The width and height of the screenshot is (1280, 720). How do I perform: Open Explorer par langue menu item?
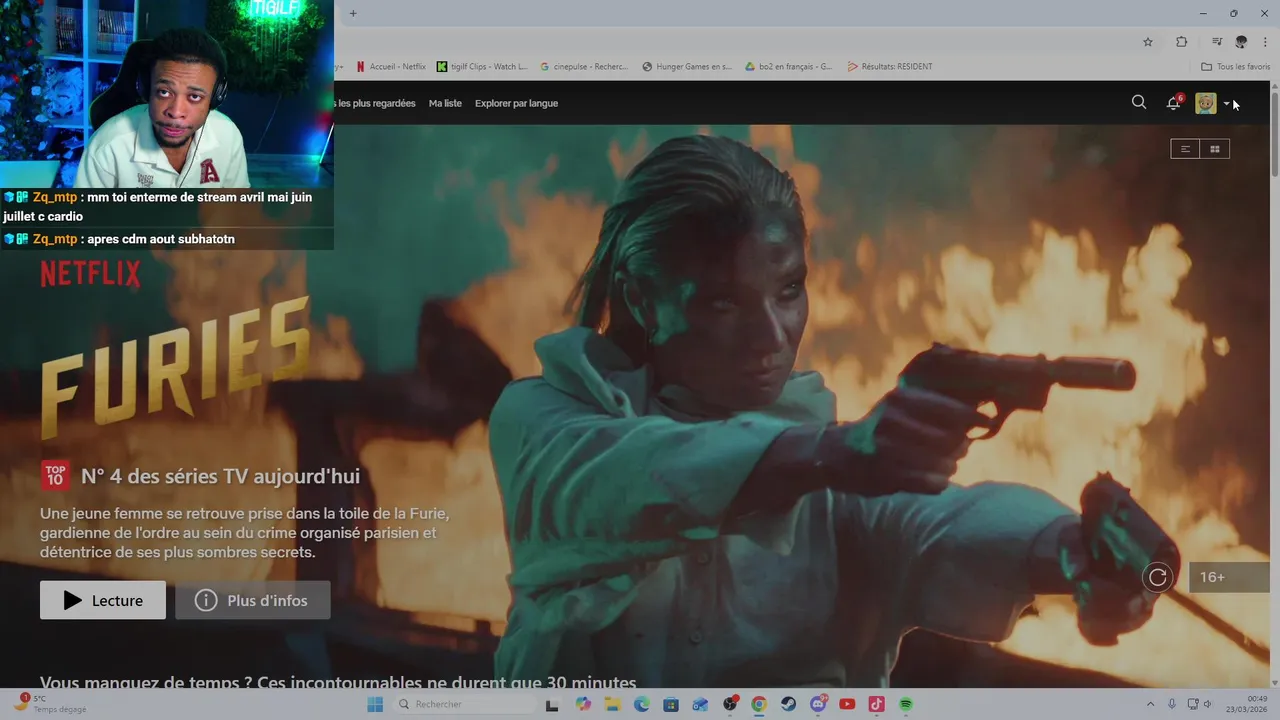click(x=516, y=103)
